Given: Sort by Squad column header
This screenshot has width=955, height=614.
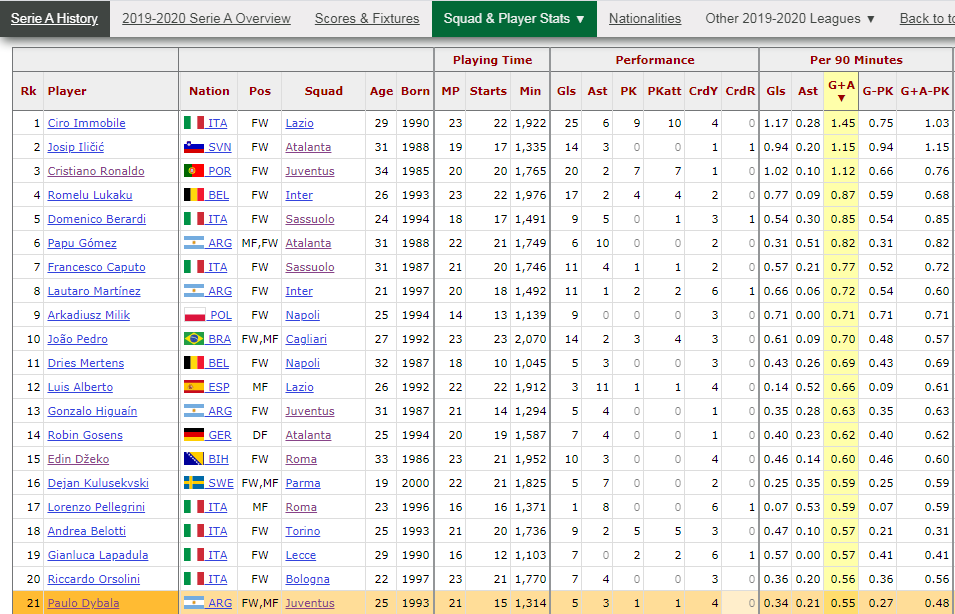Looking at the screenshot, I should [323, 91].
